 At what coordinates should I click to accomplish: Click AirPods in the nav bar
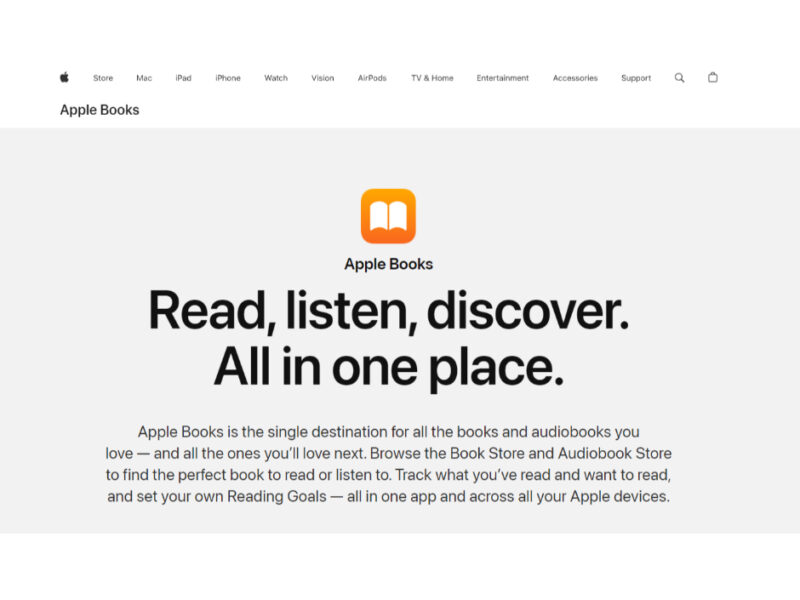pos(372,78)
